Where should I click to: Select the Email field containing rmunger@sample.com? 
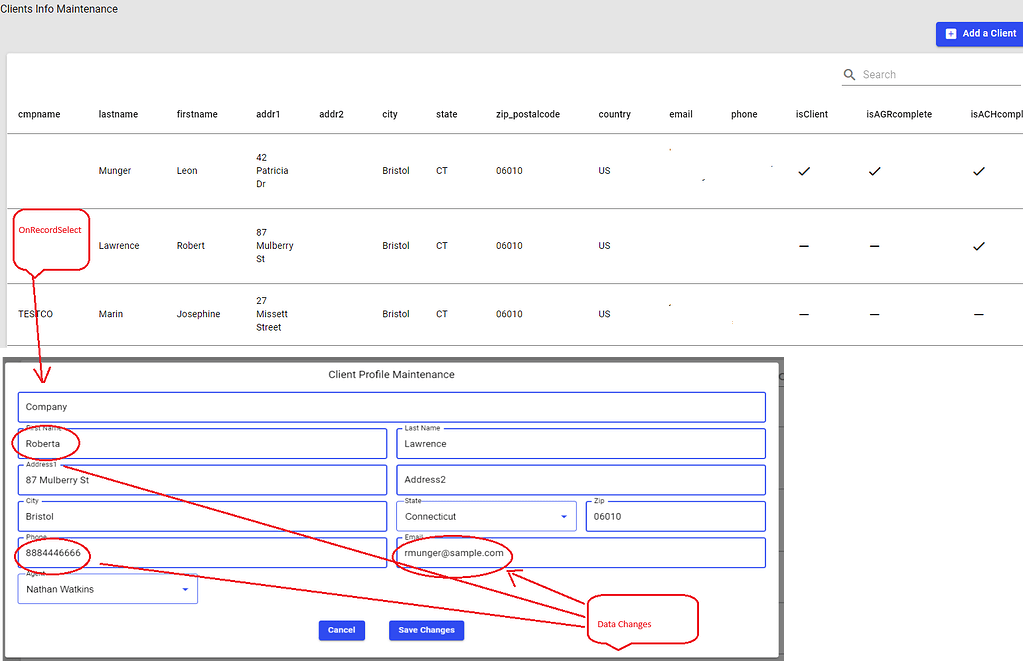click(580, 553)
